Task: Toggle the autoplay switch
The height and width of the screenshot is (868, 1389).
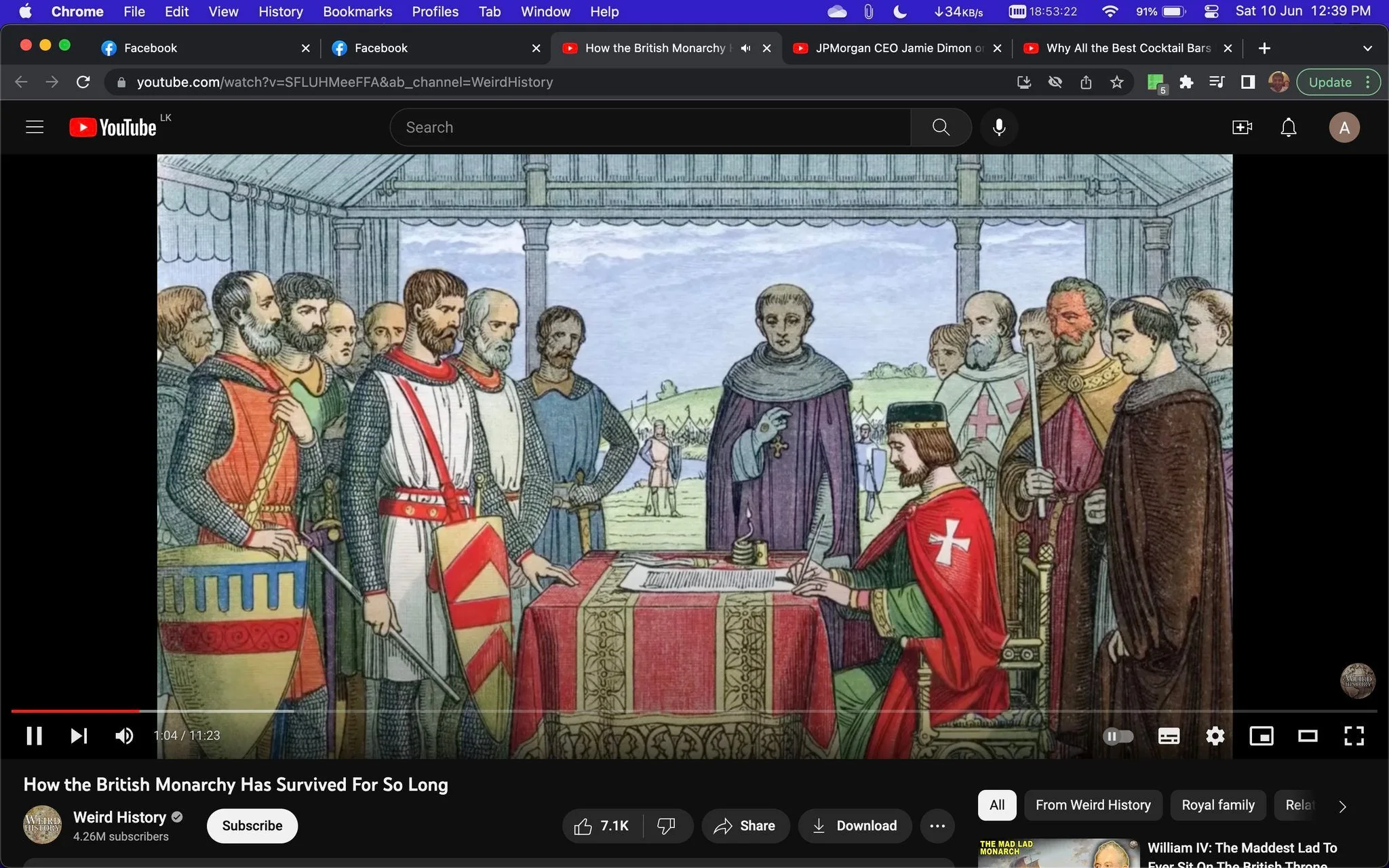Action: pyautogui.click(x=1118, y=736)
